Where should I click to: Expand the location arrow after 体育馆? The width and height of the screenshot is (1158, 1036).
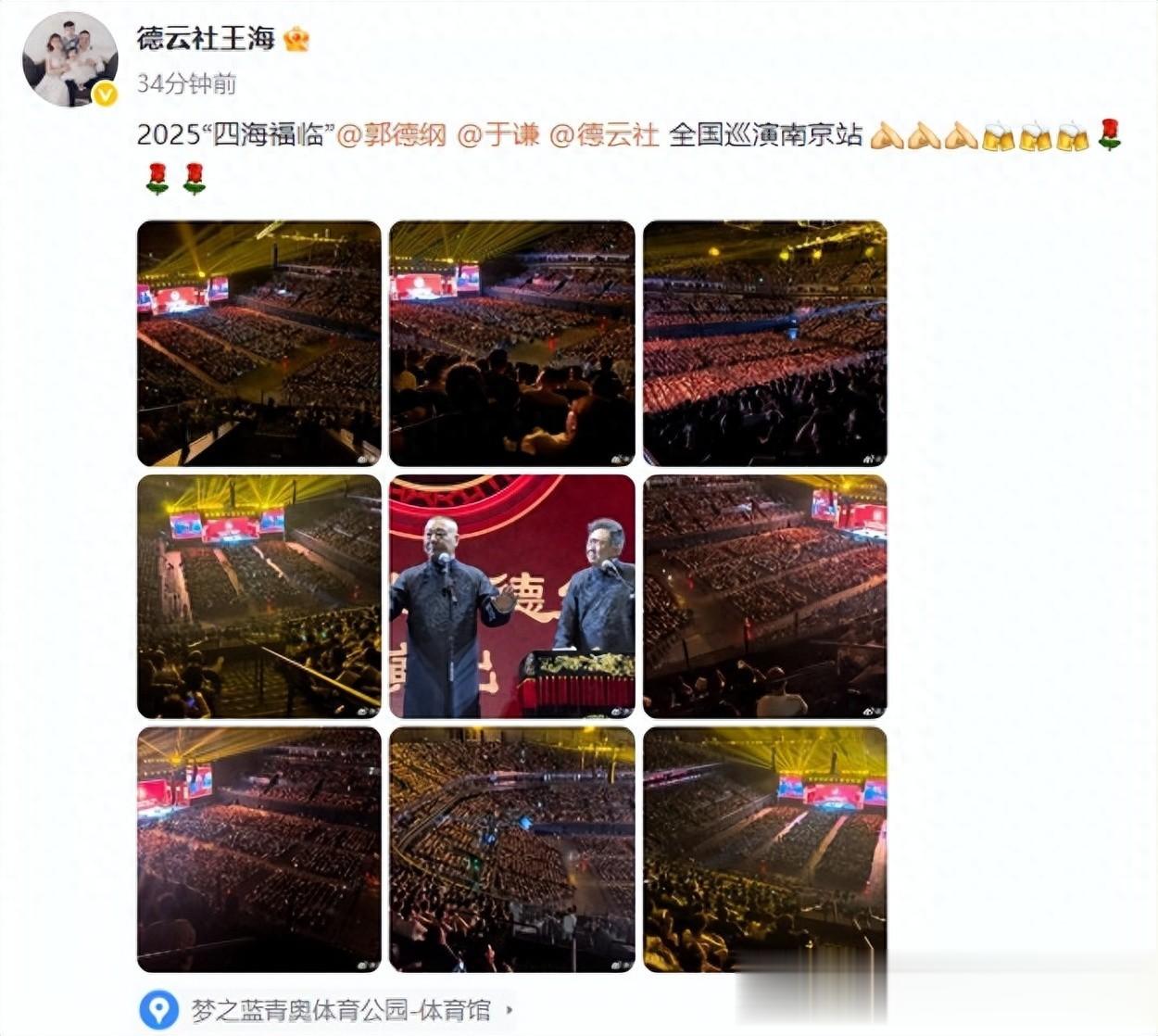[509, 1009]
